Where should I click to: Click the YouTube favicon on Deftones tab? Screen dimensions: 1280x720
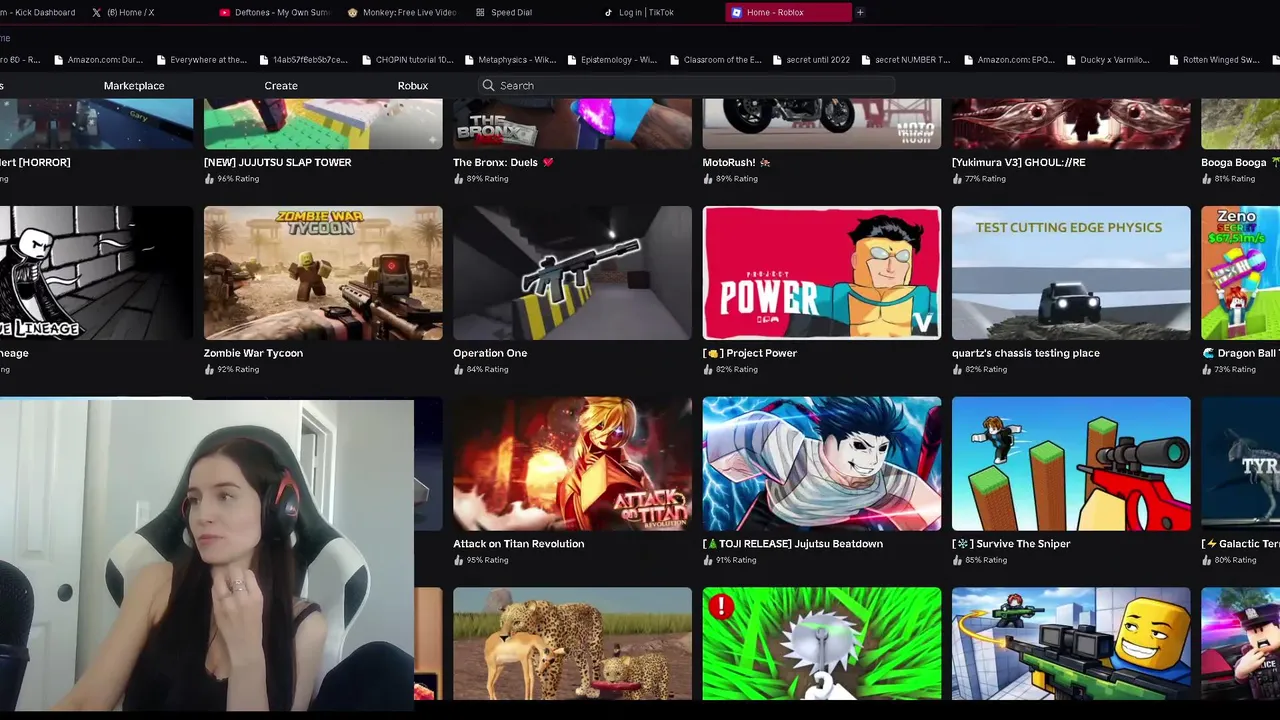(225, 12)
